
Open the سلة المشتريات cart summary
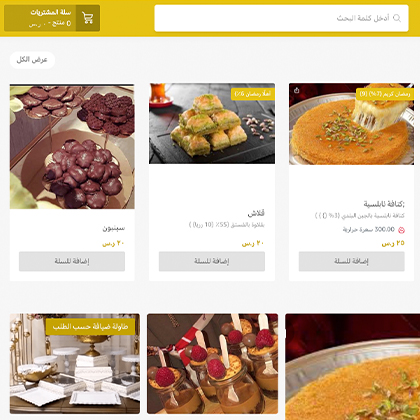point(52,18)
